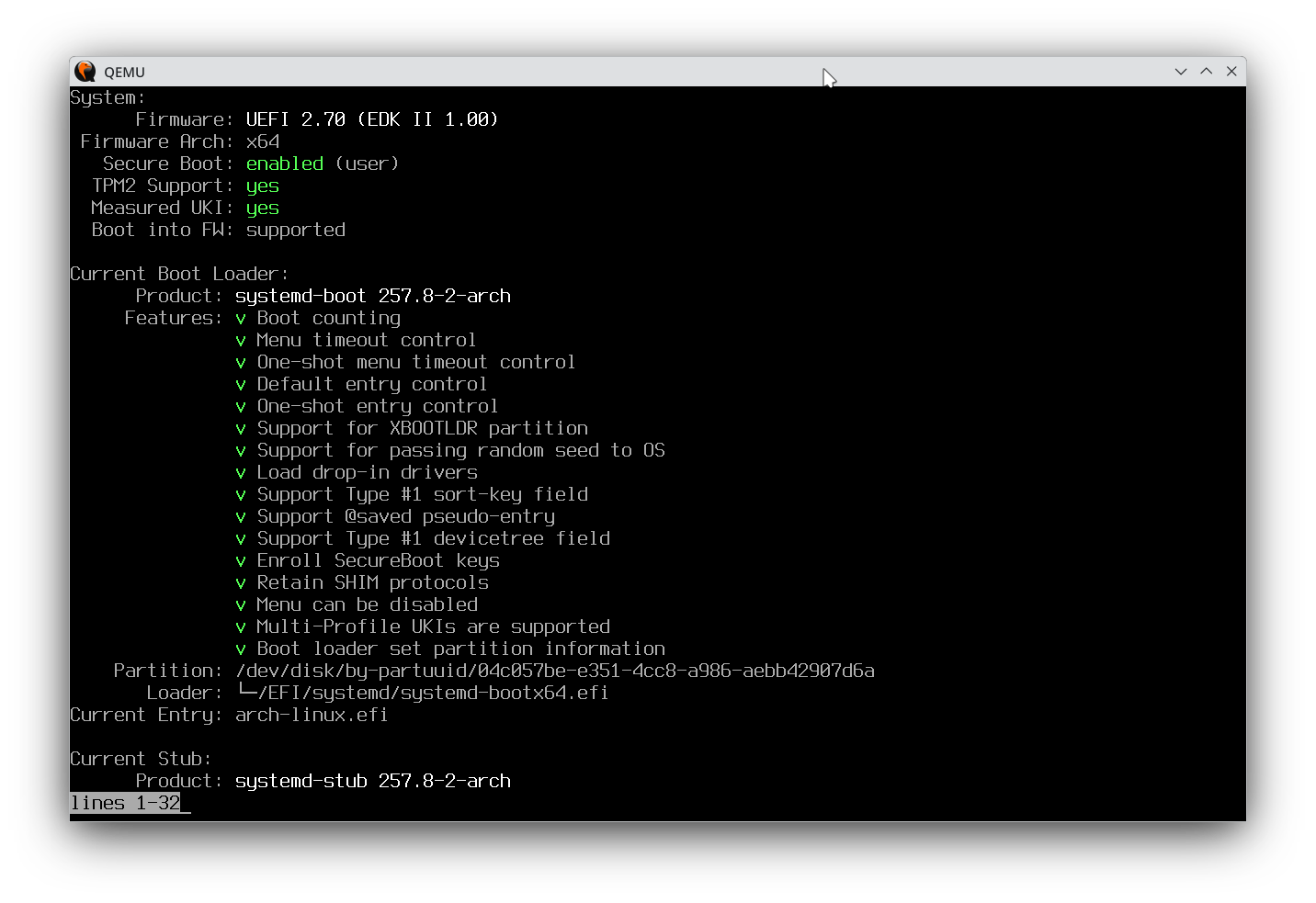
Task: Click the 'Retain SHIM protocols' feature line
Action: click(x=362, y=582)
